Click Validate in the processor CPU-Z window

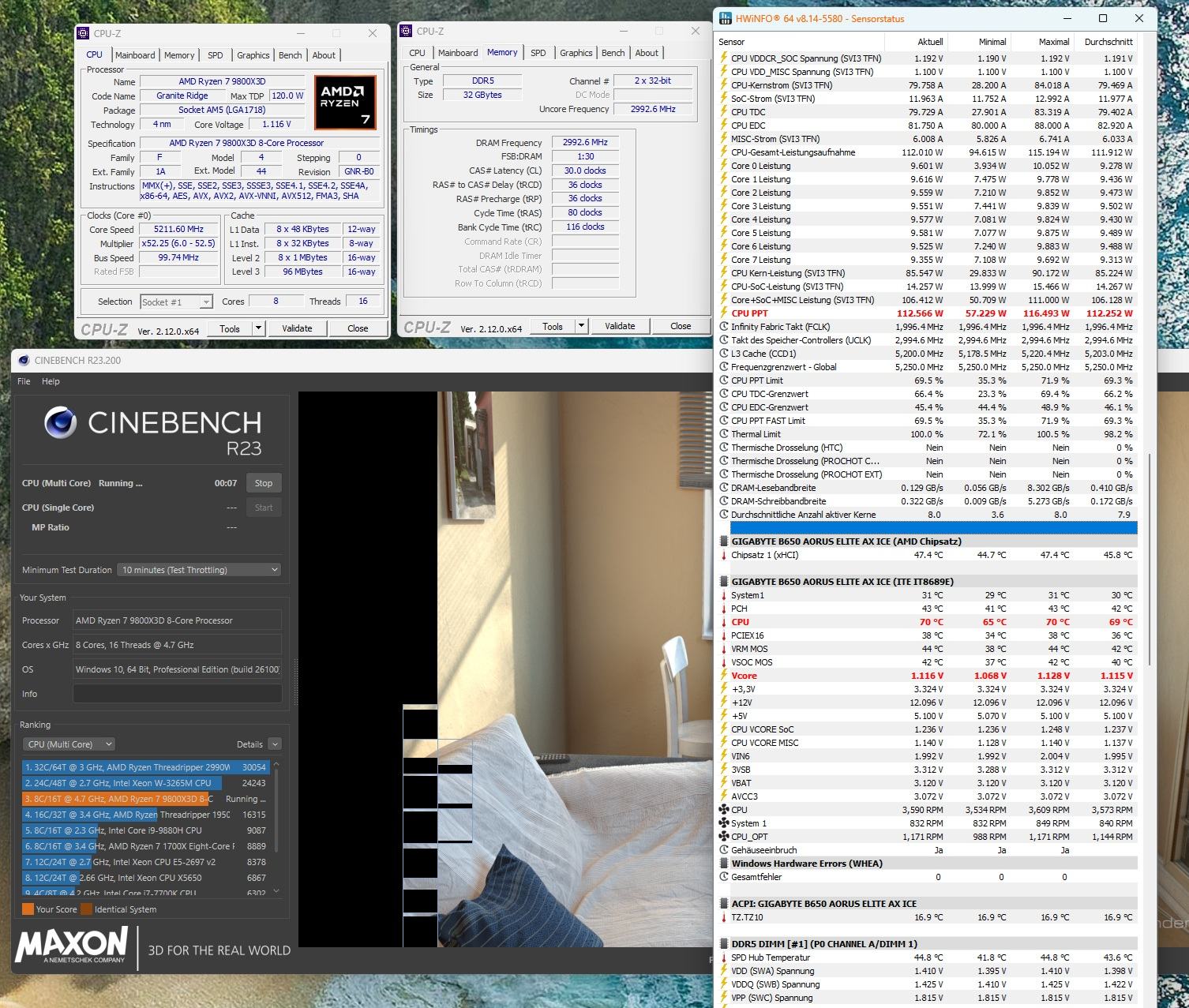click(297, 328)
